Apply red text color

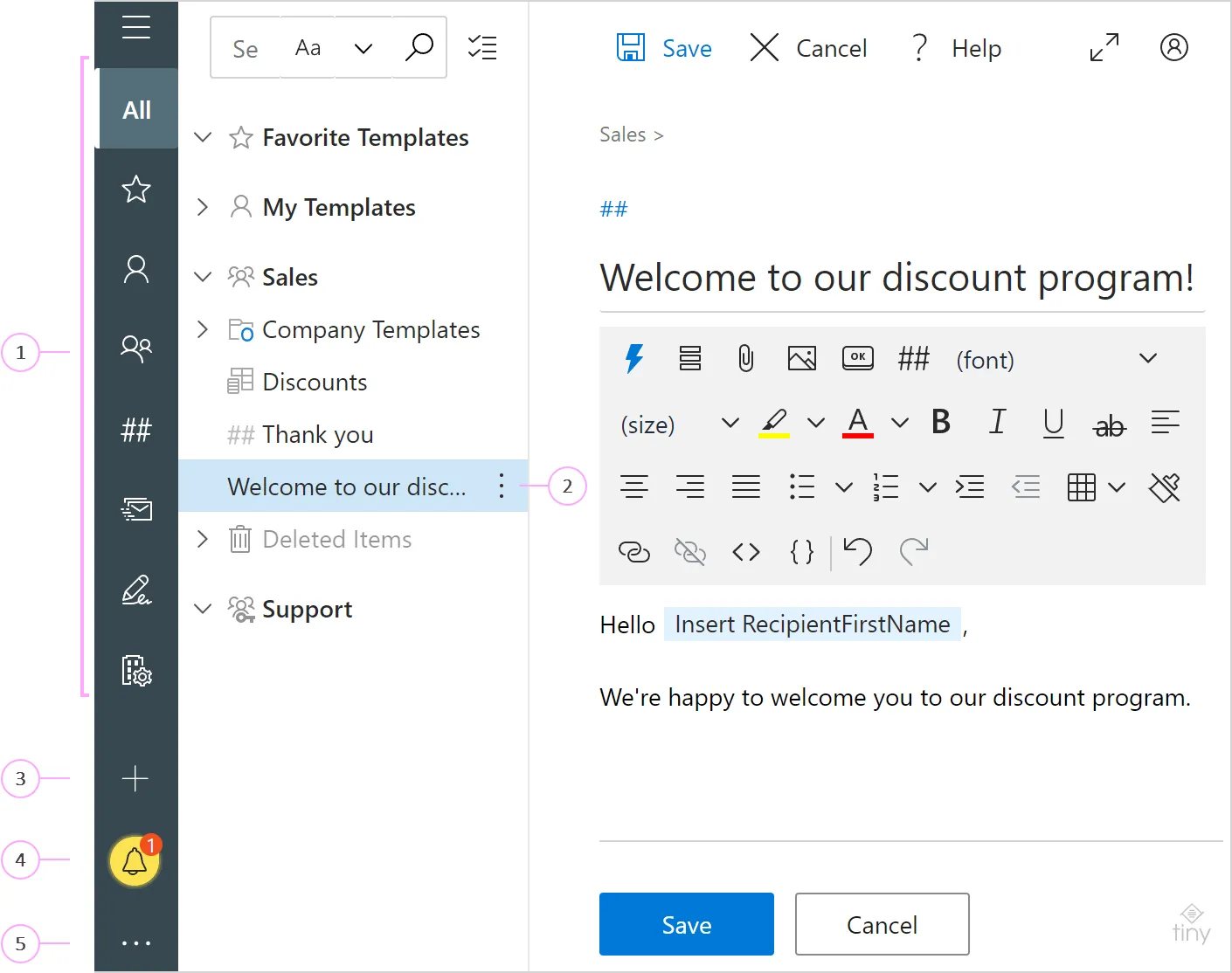(858, 423)
